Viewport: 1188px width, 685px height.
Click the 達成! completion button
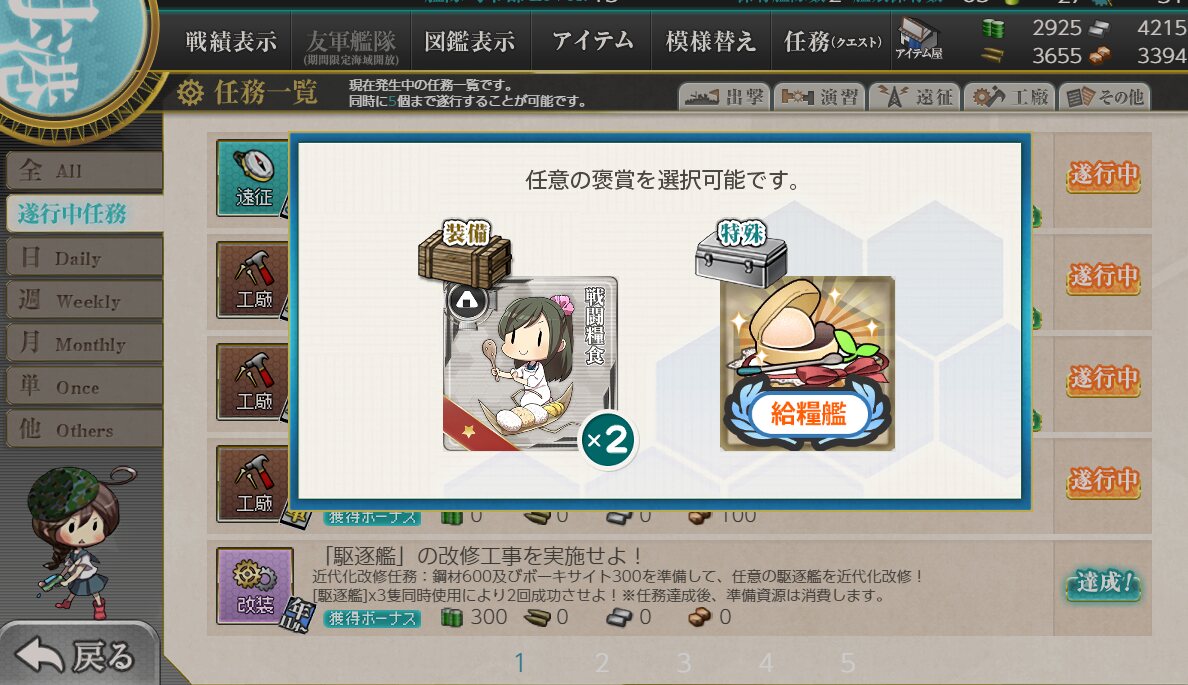1103,583
